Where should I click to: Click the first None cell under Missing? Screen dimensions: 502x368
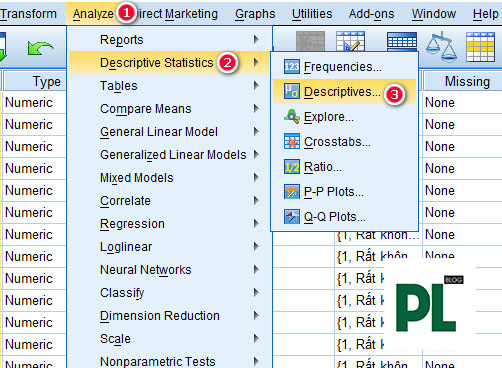(x=463, y=102)
